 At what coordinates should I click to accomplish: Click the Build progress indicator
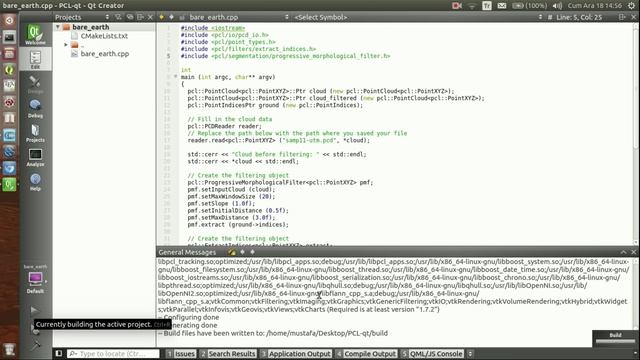(616, 338)
